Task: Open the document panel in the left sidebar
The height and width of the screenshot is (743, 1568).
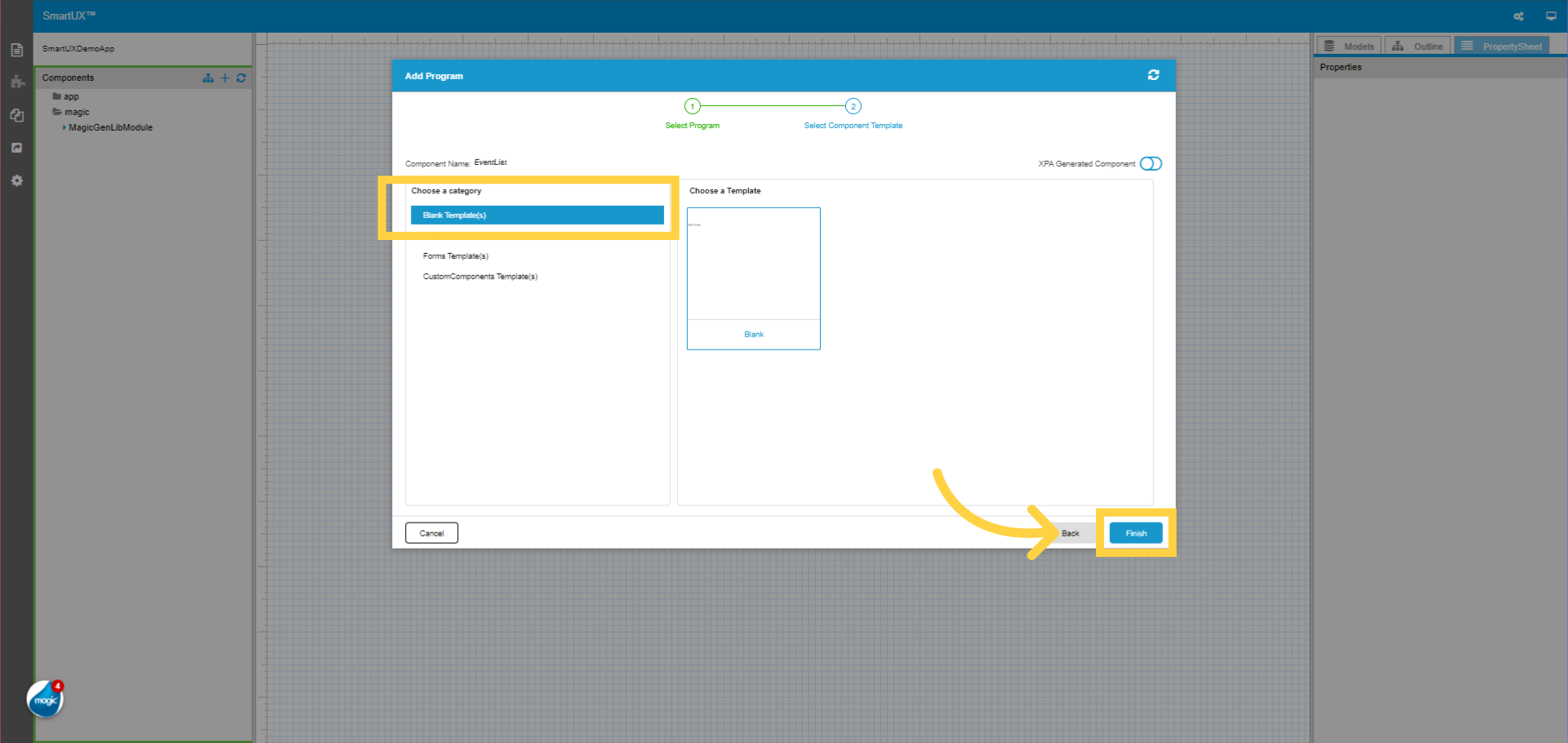Action: [16, 49]
